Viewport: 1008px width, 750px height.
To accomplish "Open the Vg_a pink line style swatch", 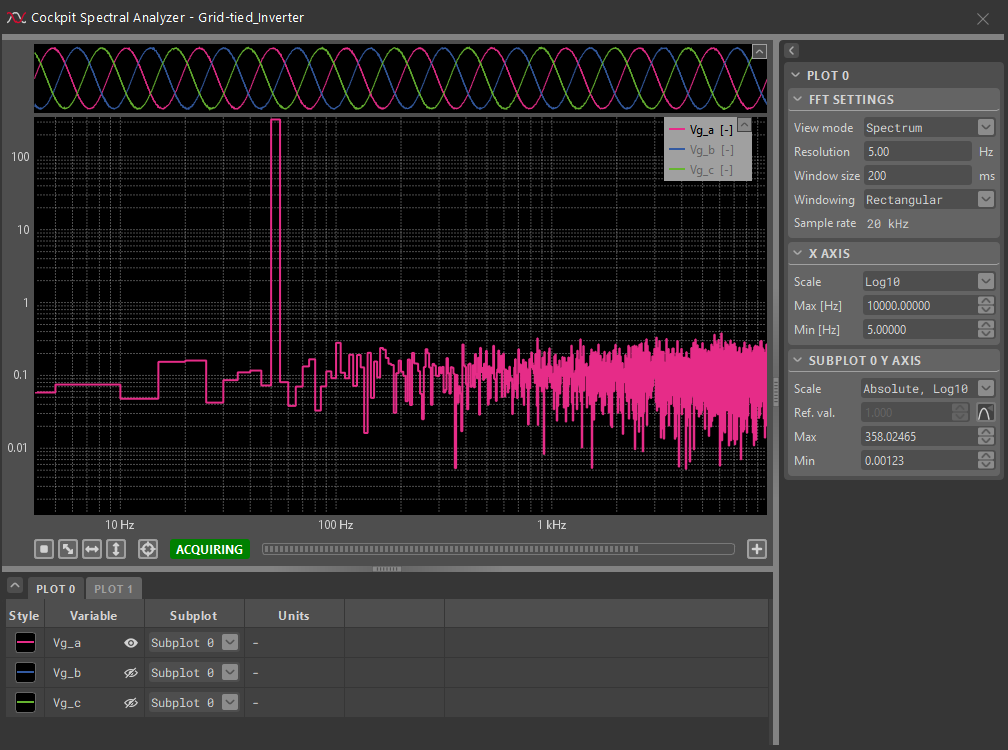I will coord(25,643).
